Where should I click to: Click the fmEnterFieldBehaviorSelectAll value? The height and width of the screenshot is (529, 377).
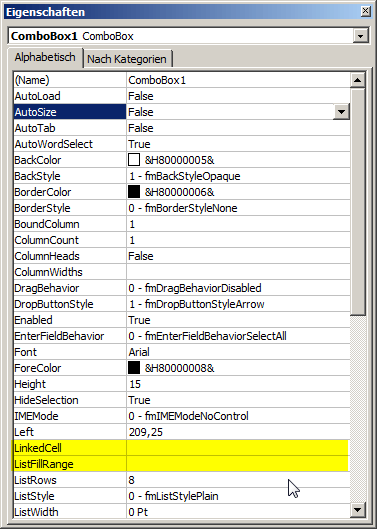tap(238, 336)
